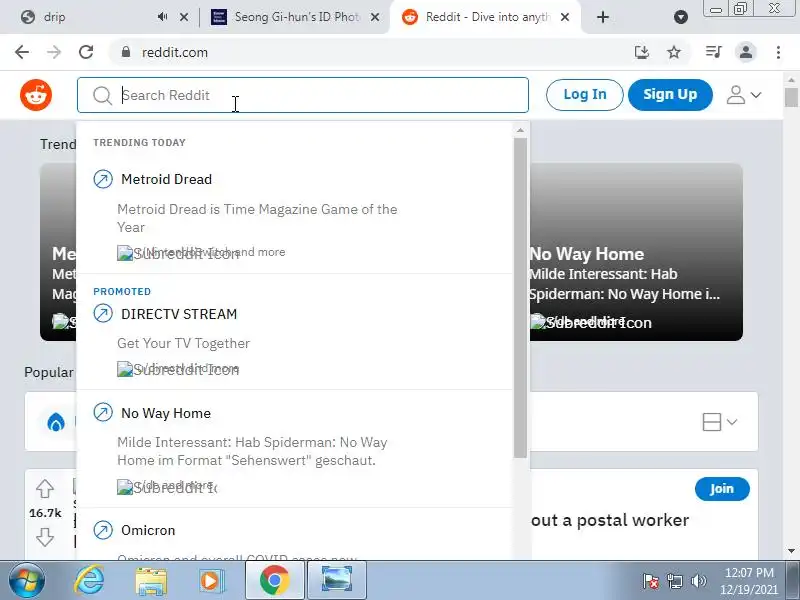
Task: Switch to Seong Gi-hun's ID Photo tab
Action: [296, 17]
